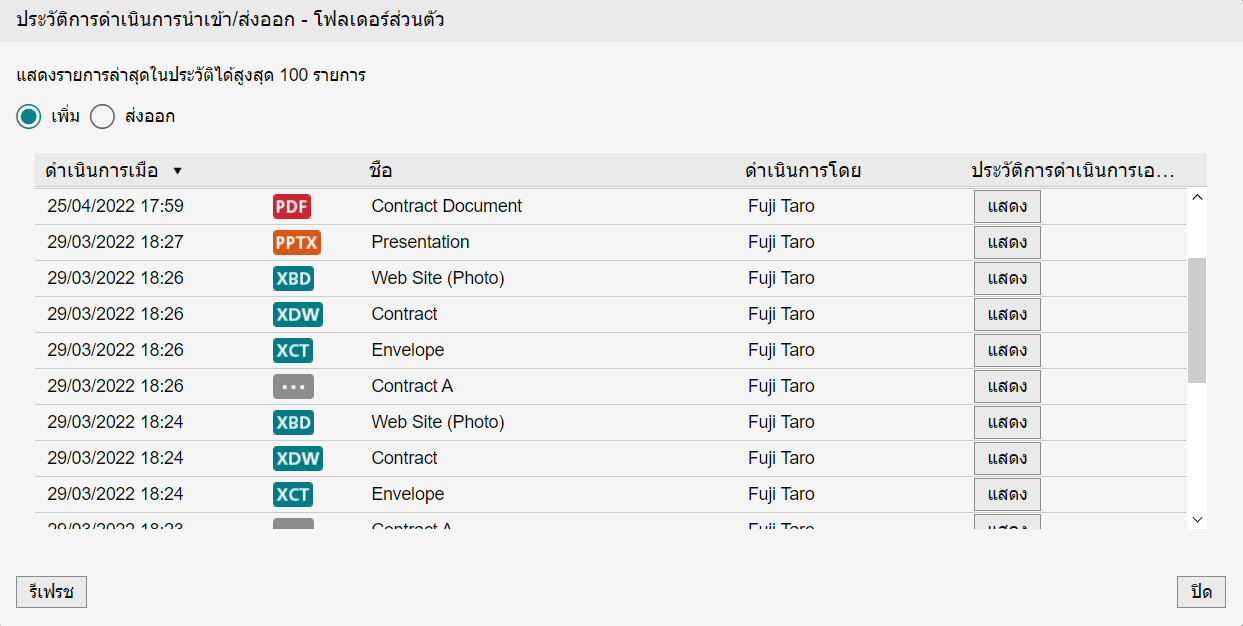Screen dimensions: 1243x626
Task: Select the ส่งออก radio button
Action: 103,117
